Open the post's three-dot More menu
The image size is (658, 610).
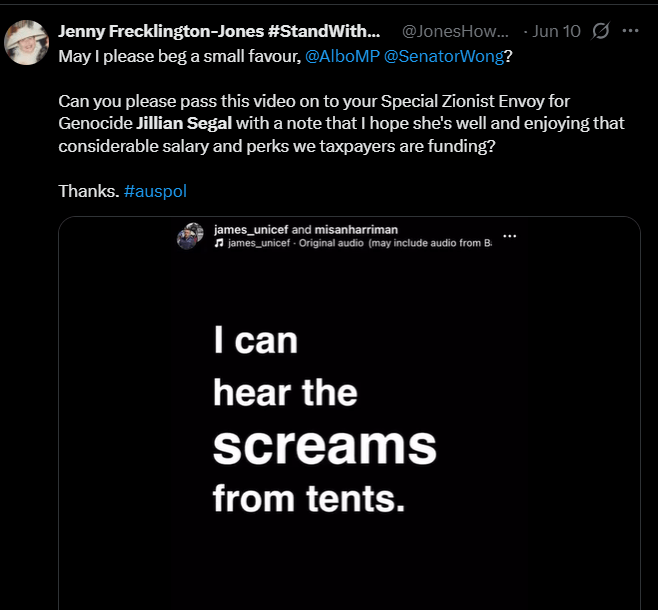tap(630, 31)
